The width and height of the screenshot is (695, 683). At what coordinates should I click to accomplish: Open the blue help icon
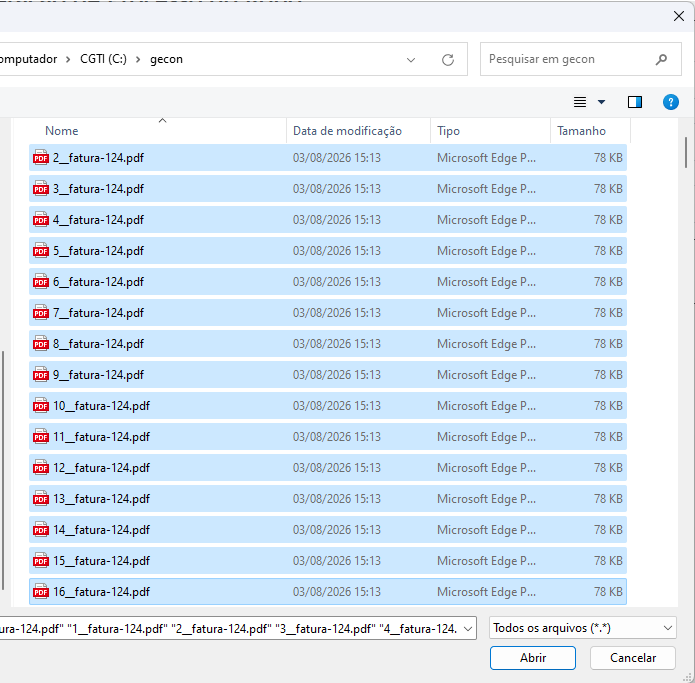(x=671, y=102)
